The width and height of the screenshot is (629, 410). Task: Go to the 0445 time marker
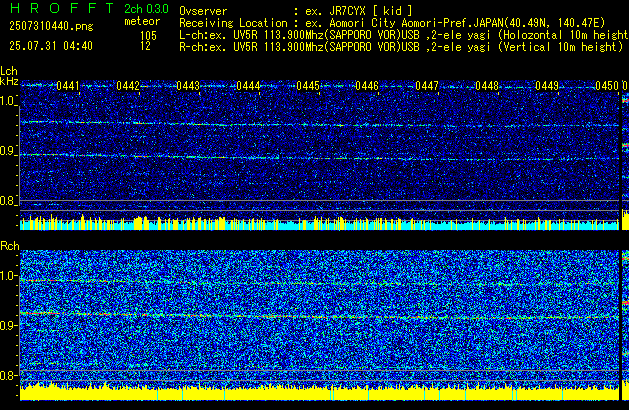[x=308, y=86]
